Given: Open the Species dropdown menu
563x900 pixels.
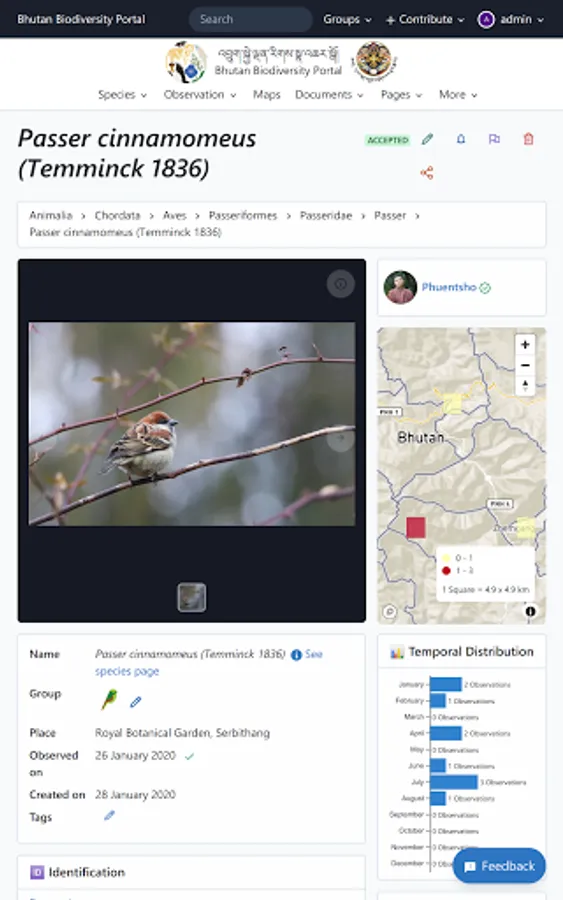Looking at the screenshot, I should pos(122,95).
